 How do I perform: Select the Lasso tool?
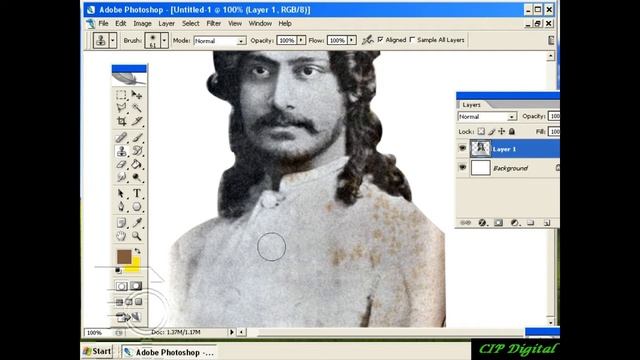tap(121, 108)
